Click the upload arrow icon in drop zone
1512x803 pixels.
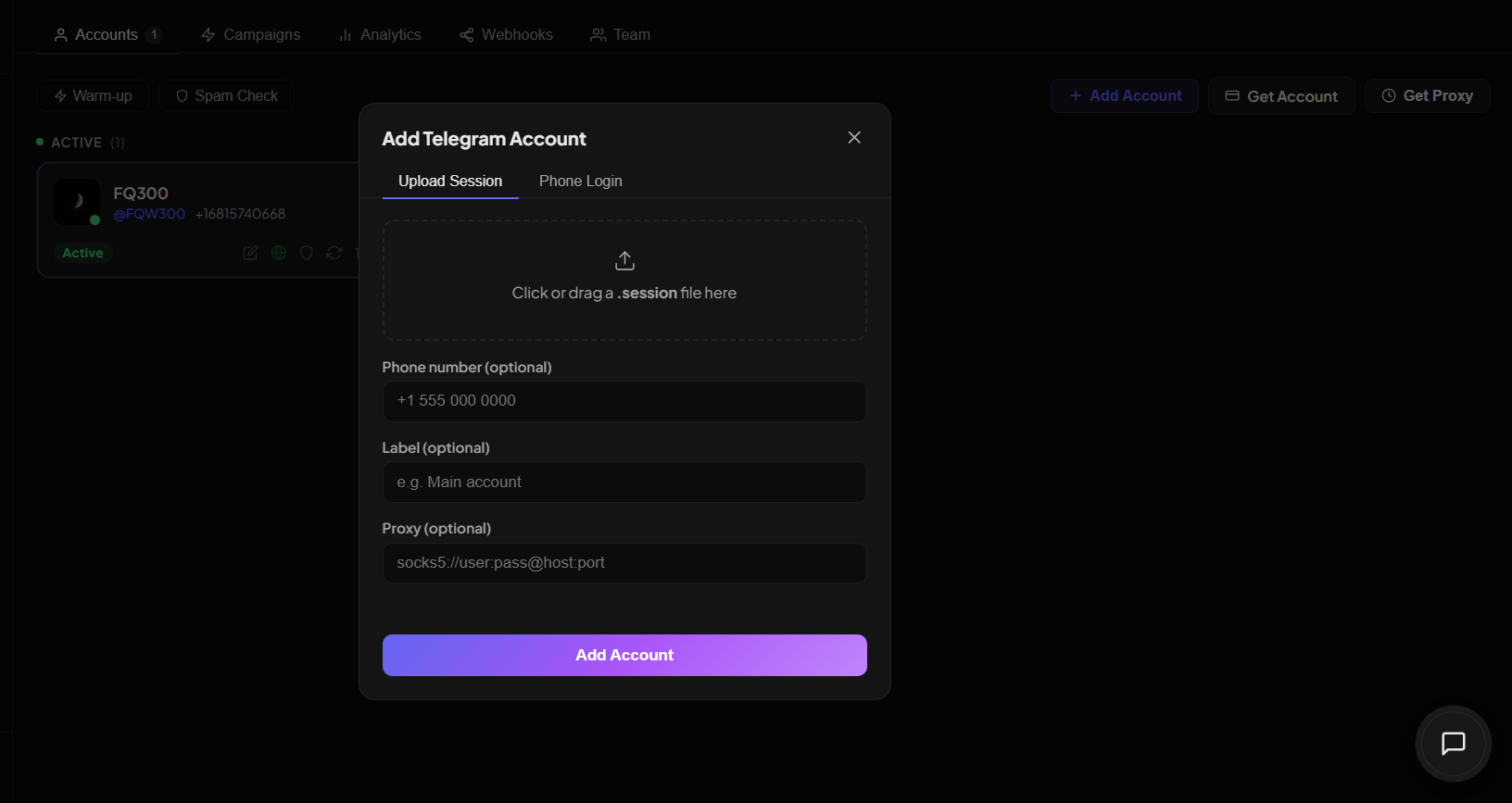click(x=624, y=260)
